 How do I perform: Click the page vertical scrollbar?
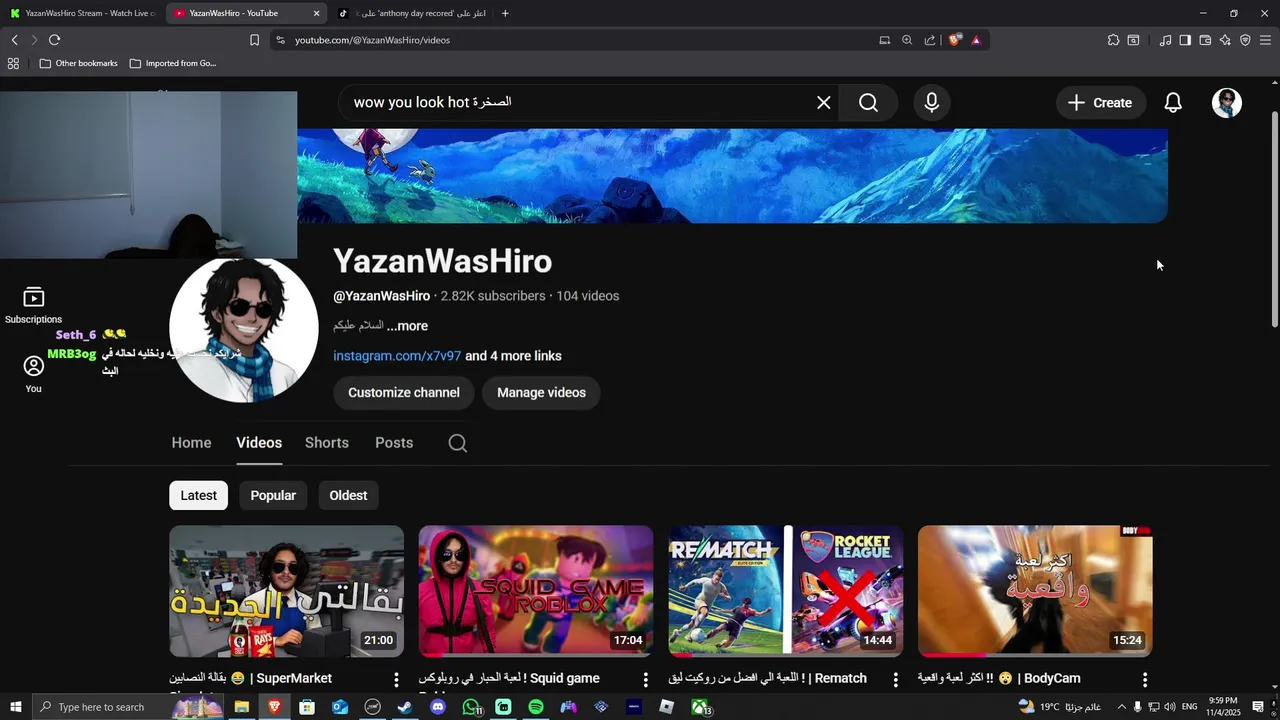(1274, 218)
